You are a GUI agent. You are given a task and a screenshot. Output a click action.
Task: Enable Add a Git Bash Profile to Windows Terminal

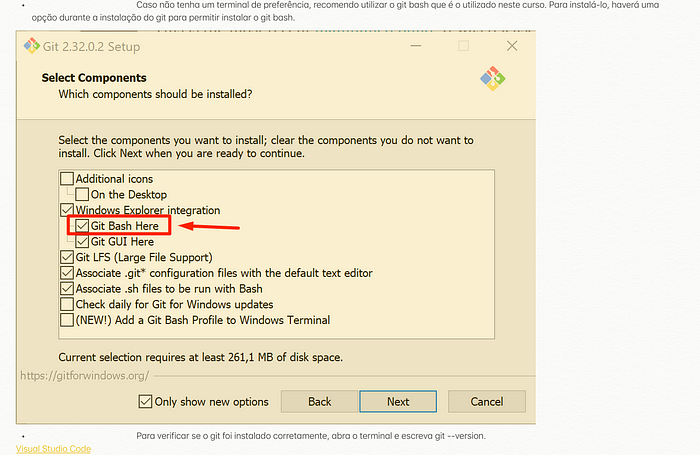tap(67, 320)
